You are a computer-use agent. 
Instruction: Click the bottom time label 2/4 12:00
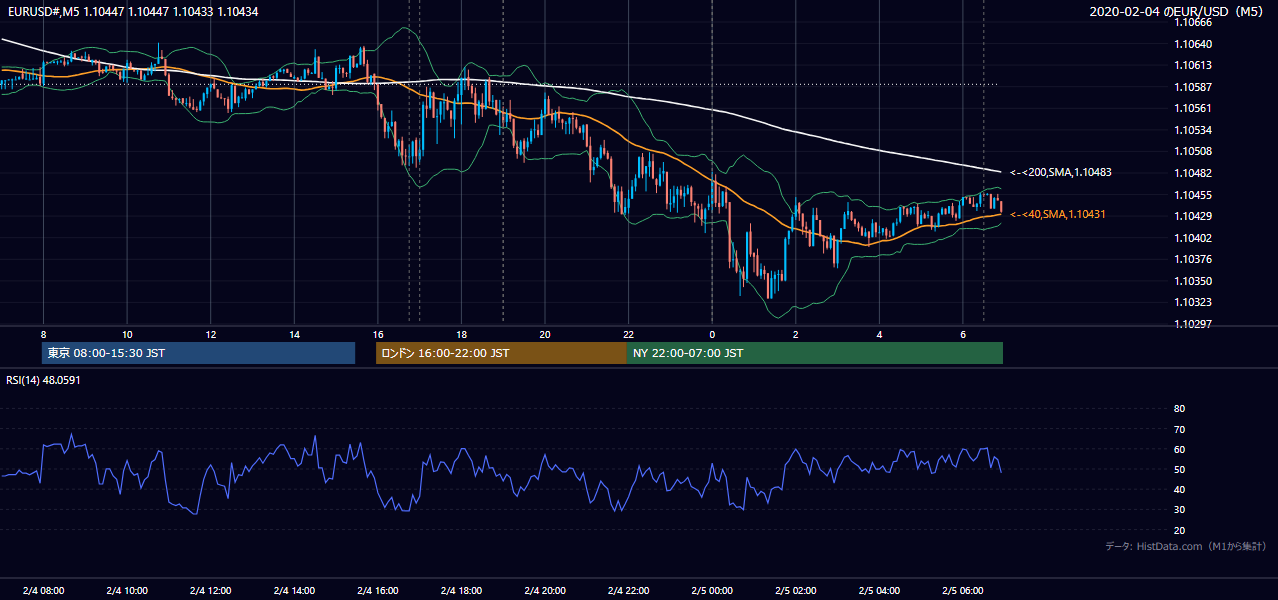(211, 591)
